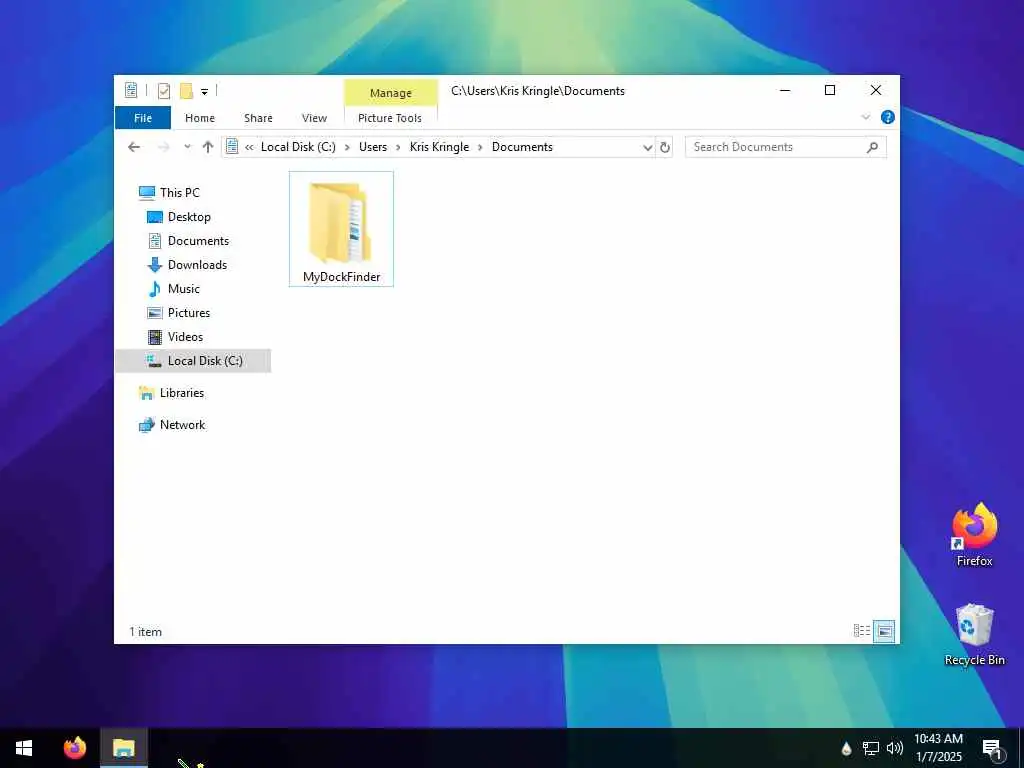Open the Share ribbon tab
This screenshot has height=768, width=1024.
point(258,118)
